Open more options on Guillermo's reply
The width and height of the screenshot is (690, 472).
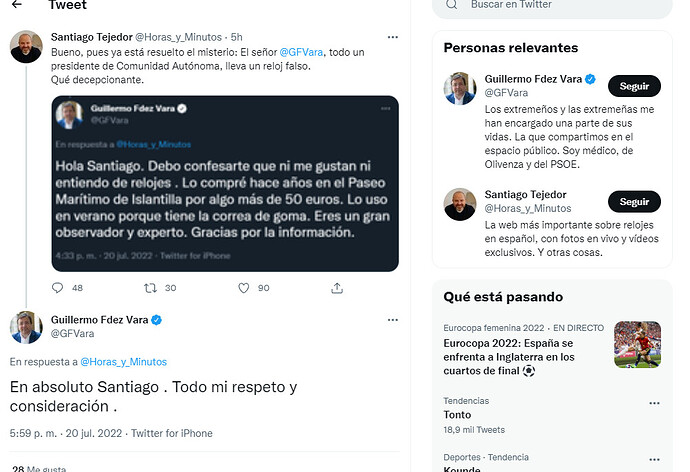(x=393, y=319)
